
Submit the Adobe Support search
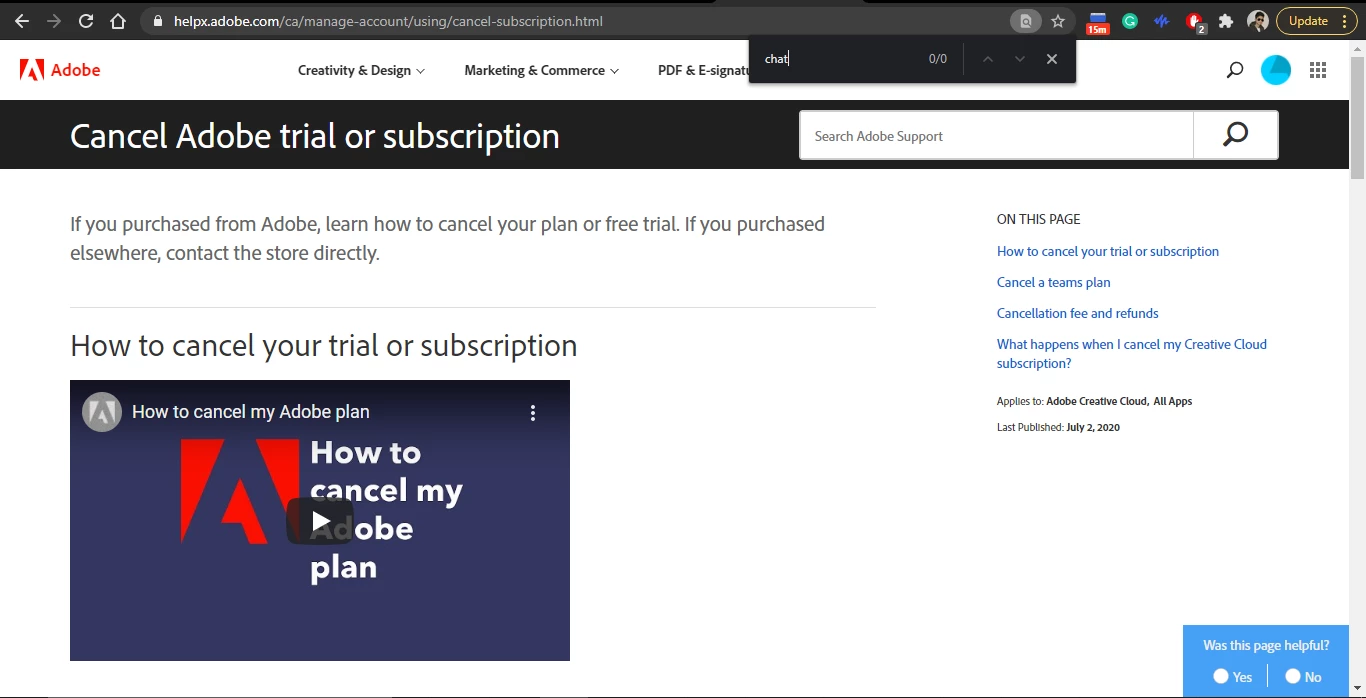tap(1236, 135)
